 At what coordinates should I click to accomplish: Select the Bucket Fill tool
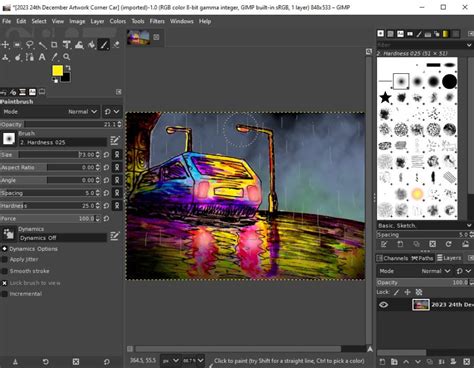[x=92, y=45]
